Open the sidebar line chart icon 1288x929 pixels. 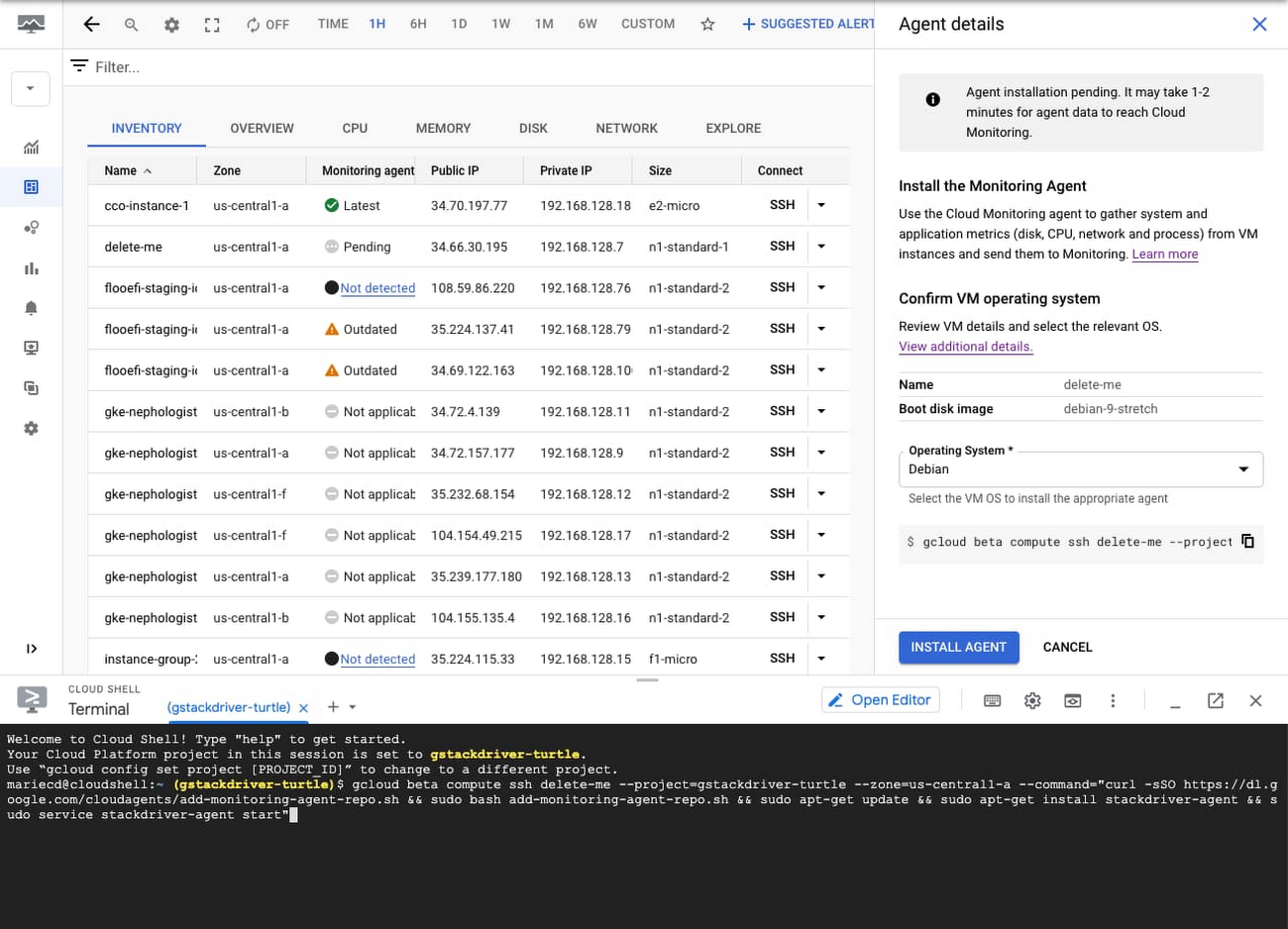[x=31, y=147]
